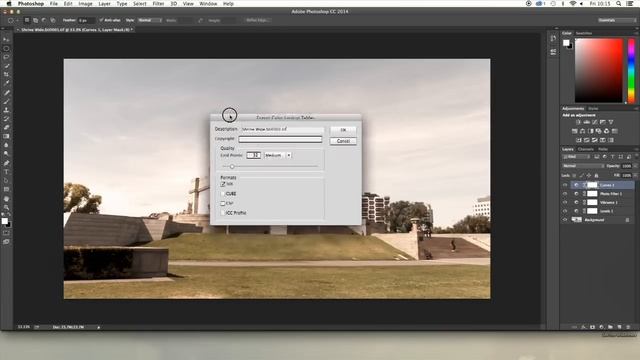Viewport: 640px width, 360px height.
Task: Enable the CSP format checkbox
Action: (223, 203)
